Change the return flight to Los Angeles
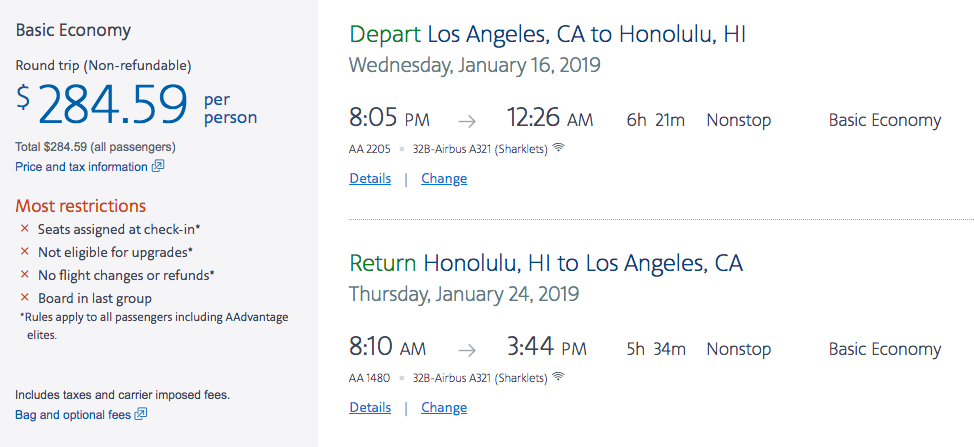 (444, 407)
